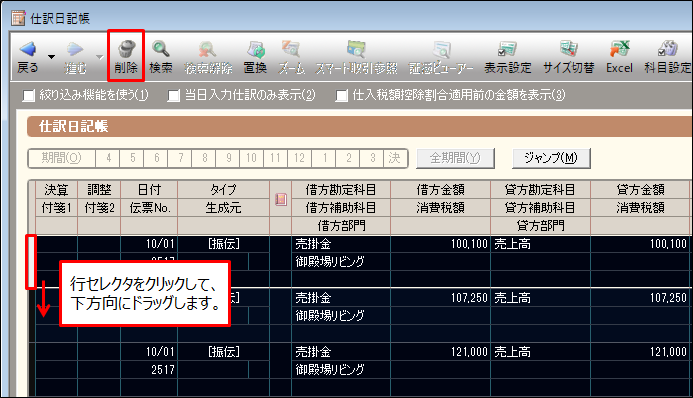Click the 107,250 debit amount cell

click(441, 298)
